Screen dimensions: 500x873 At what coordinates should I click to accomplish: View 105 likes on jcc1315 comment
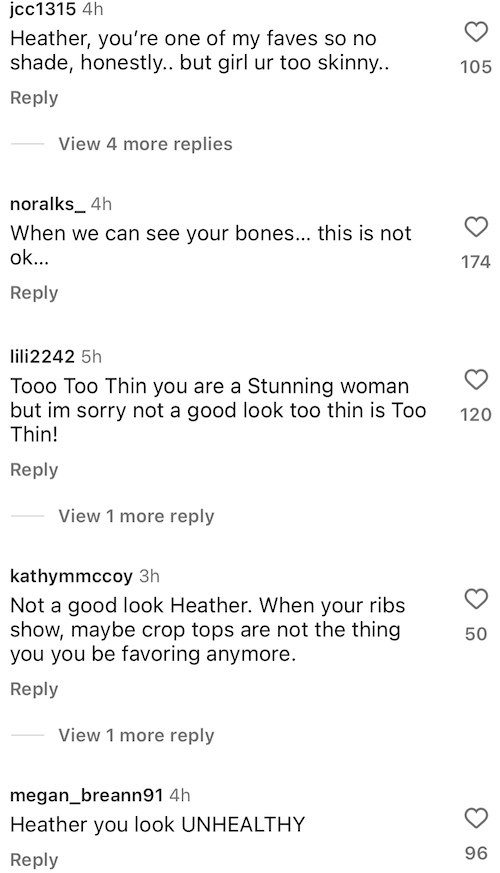tap(476, 67)
